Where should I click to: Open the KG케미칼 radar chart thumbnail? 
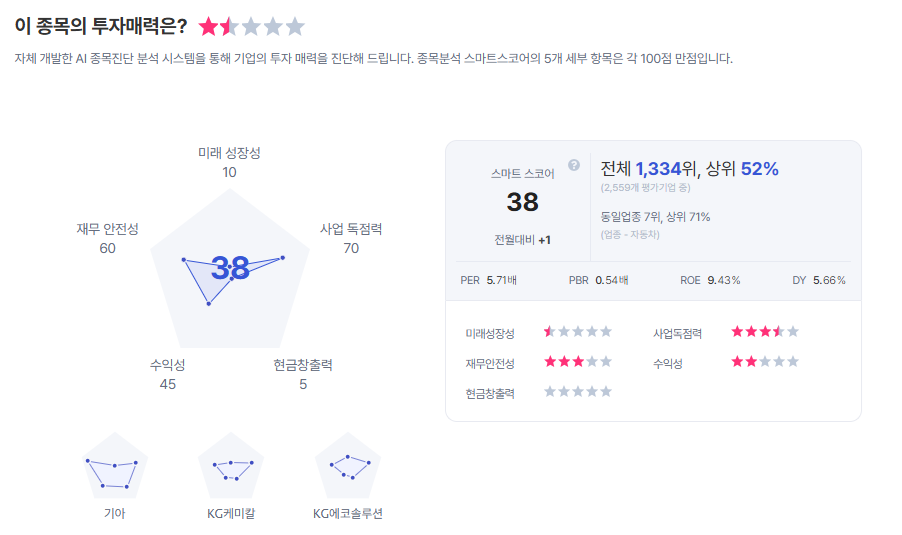tap(231, 467)
